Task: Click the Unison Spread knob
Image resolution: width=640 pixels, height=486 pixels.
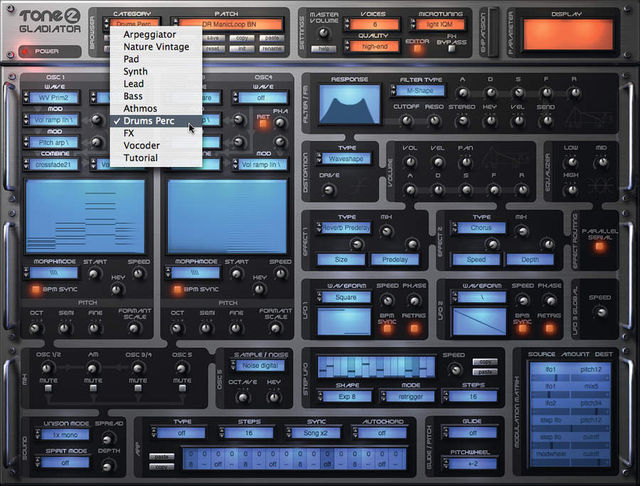Action: tap(107, 439)
